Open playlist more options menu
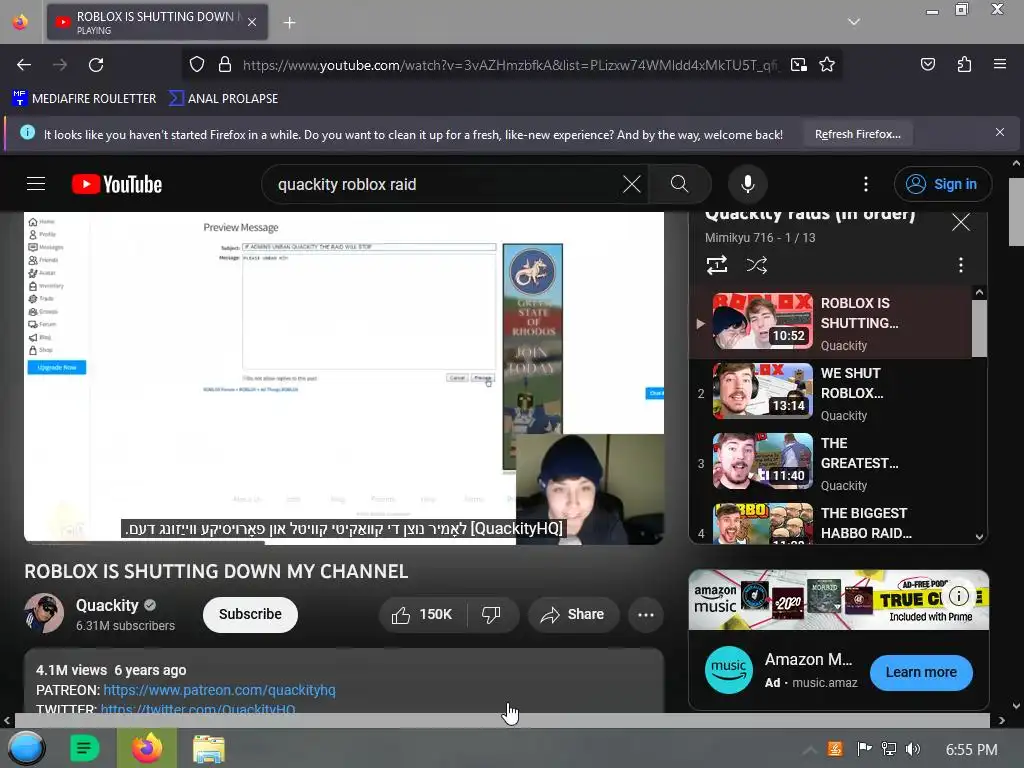Image resolution: width=1024 pixels, height=768 pixels. [960, 265]
